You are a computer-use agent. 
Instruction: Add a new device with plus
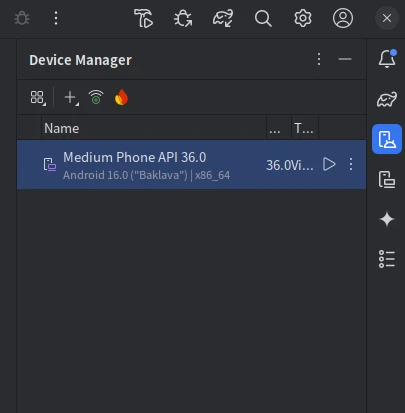pyautogui.click(x=71, y=98)
